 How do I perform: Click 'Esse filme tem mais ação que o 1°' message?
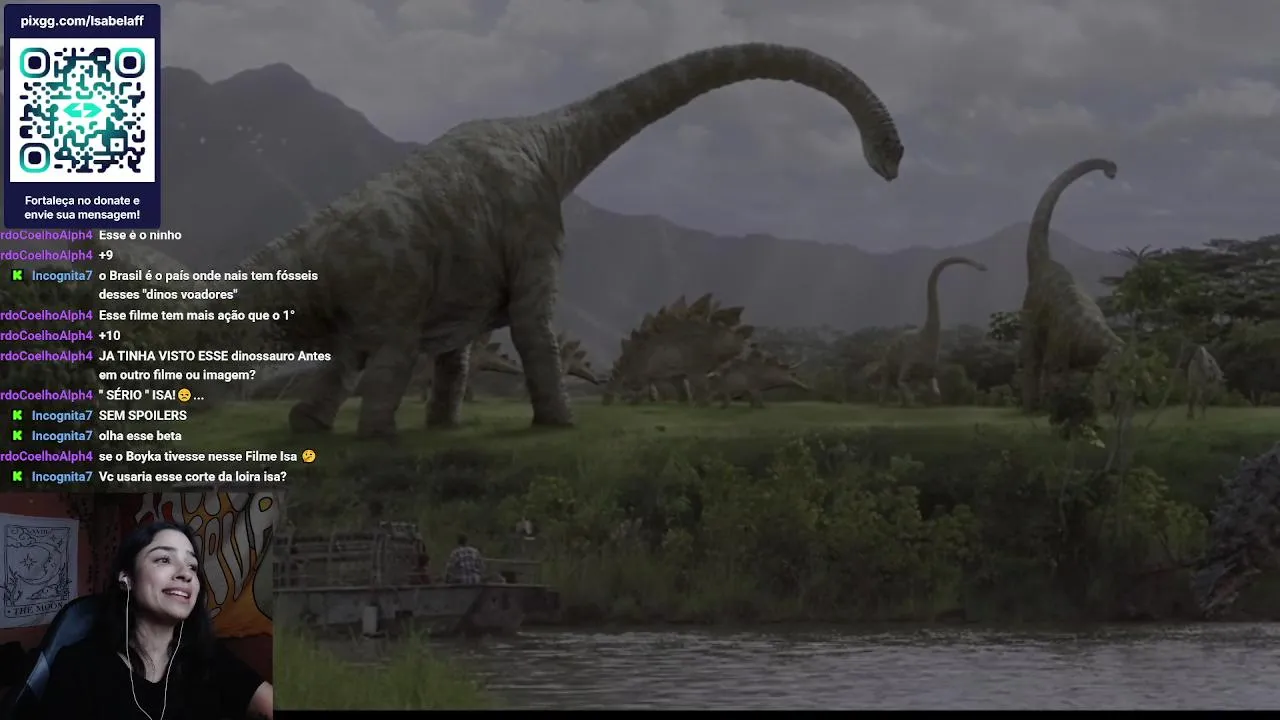pyautogui.click(x=197, y=315)
